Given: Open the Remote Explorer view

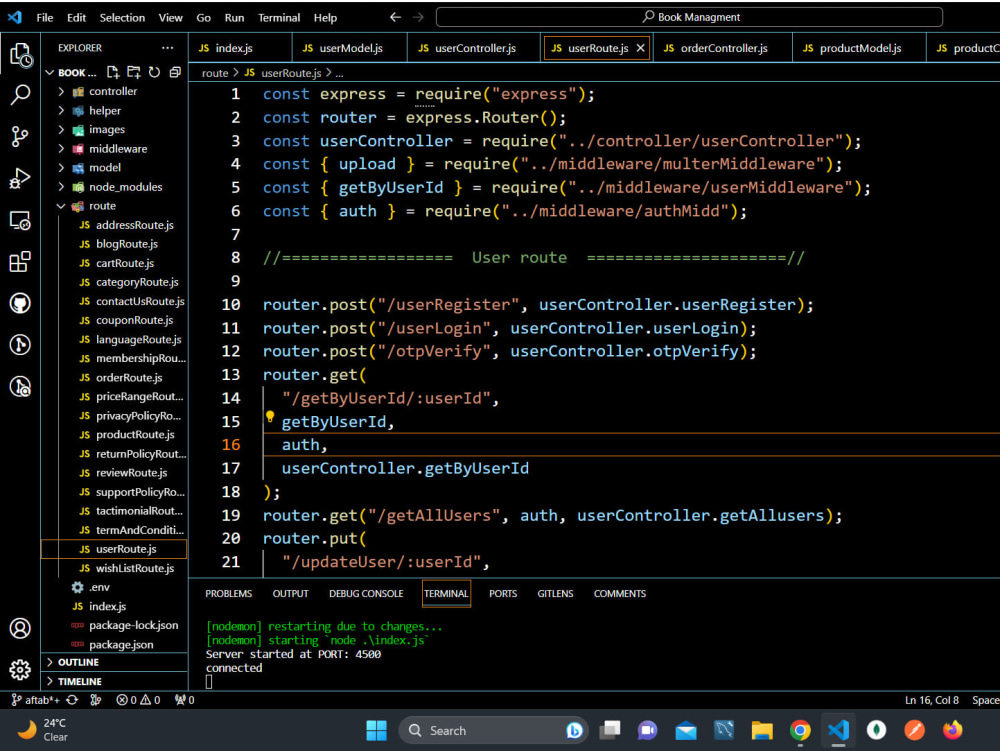Looking at the screenshot, I should (x=20, y=221).
